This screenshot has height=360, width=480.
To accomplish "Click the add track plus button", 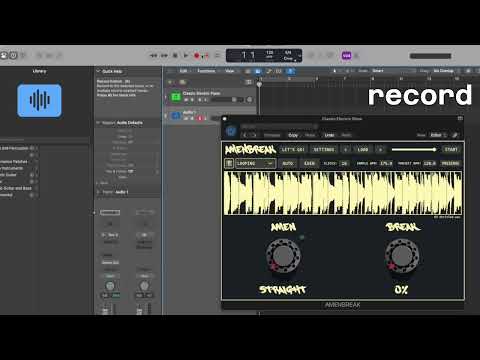I will [170, 82].
